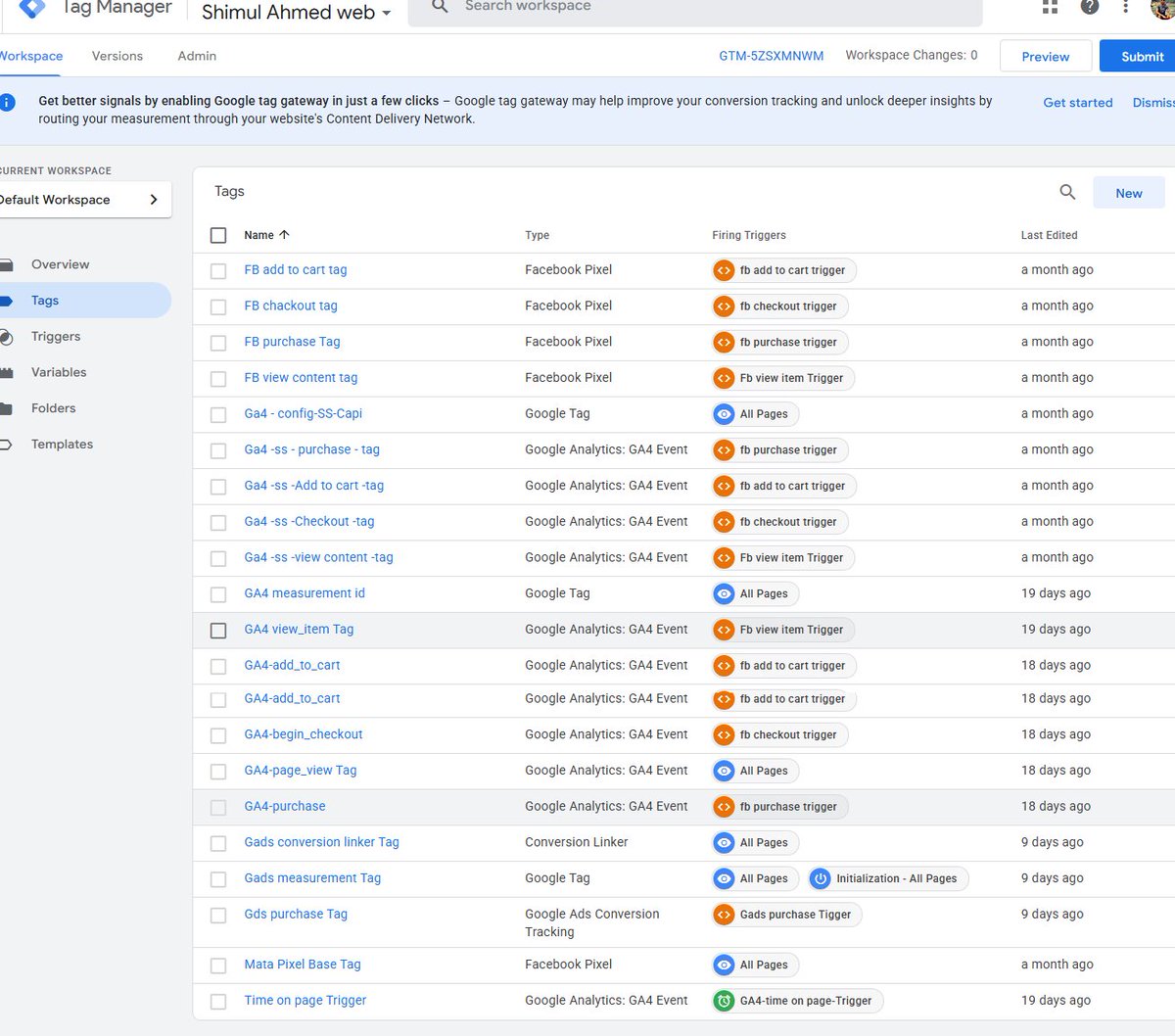This screenshot has width=1175, height=1036.
Task: Click trigger icon in GA4-purchase row
Action: (724, 807)
